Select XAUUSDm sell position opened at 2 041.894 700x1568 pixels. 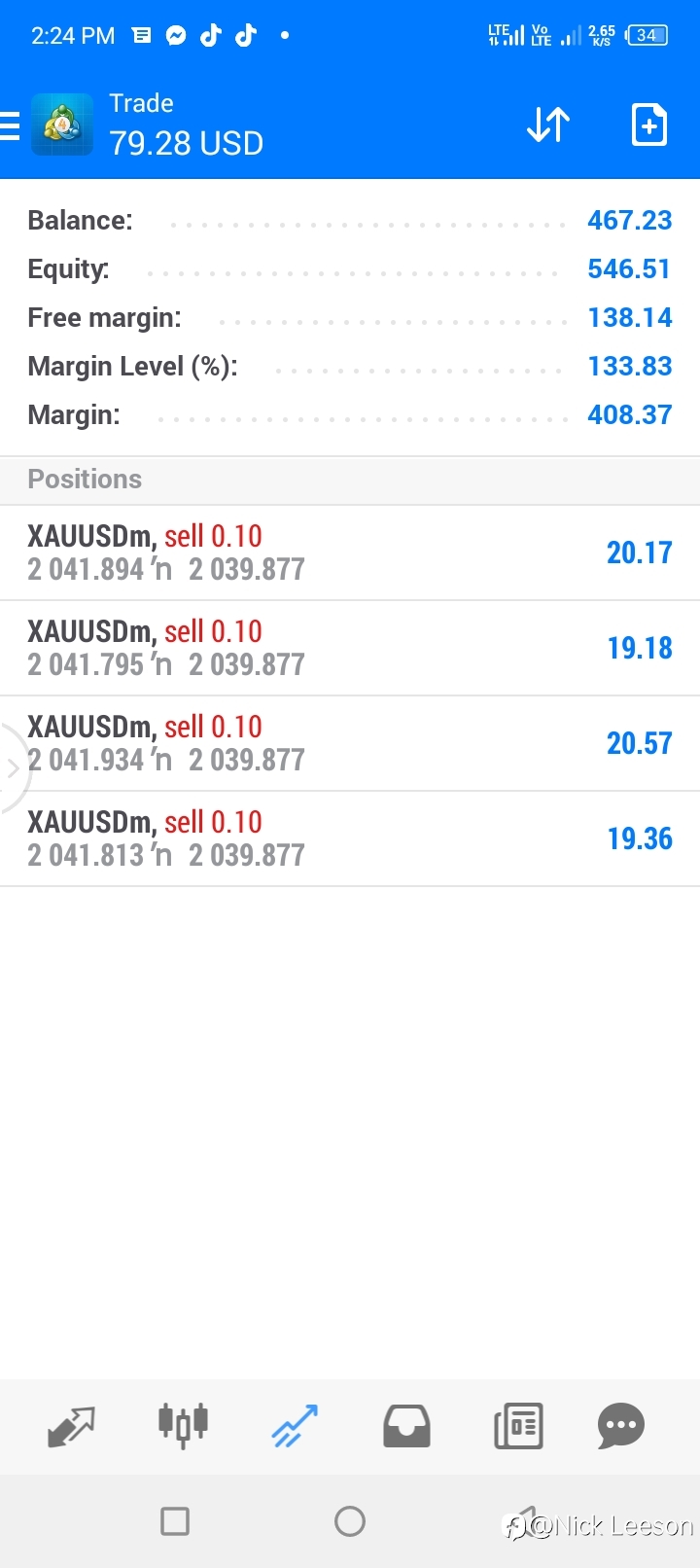pyautogui.click(x=350, y=552)
